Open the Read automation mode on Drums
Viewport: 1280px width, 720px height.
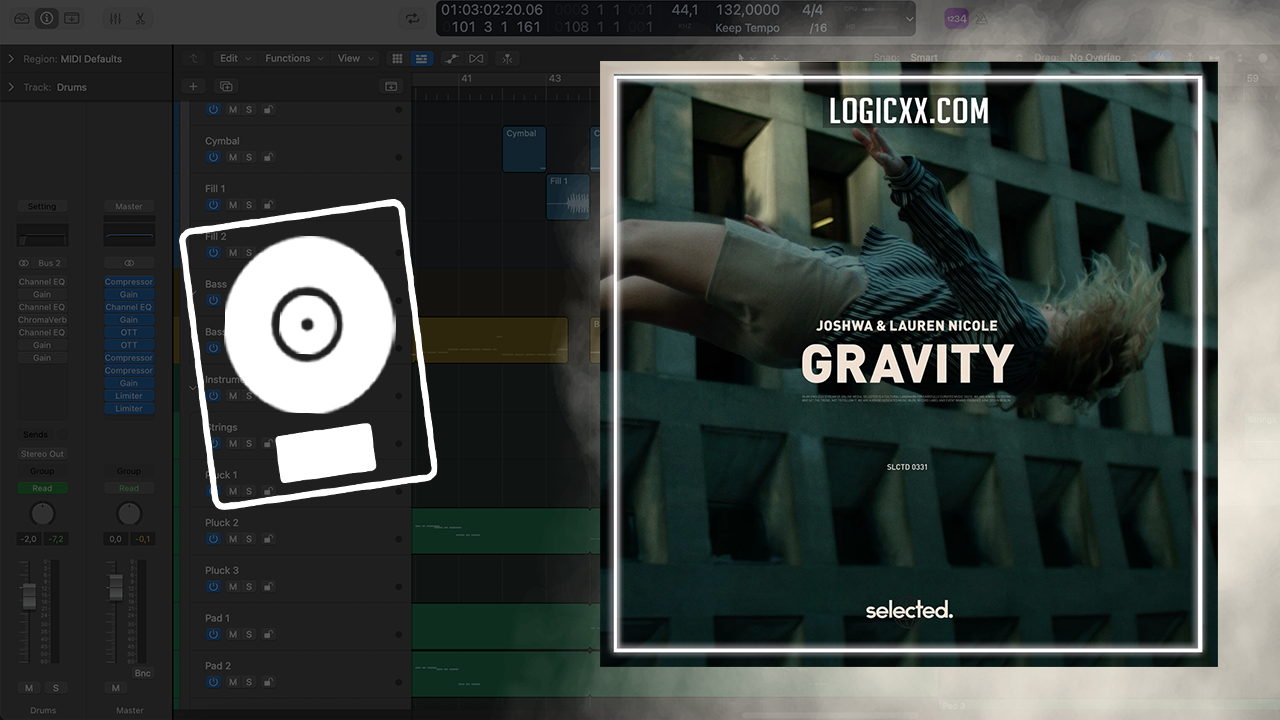pyautogui.click(x=42, y=488)
